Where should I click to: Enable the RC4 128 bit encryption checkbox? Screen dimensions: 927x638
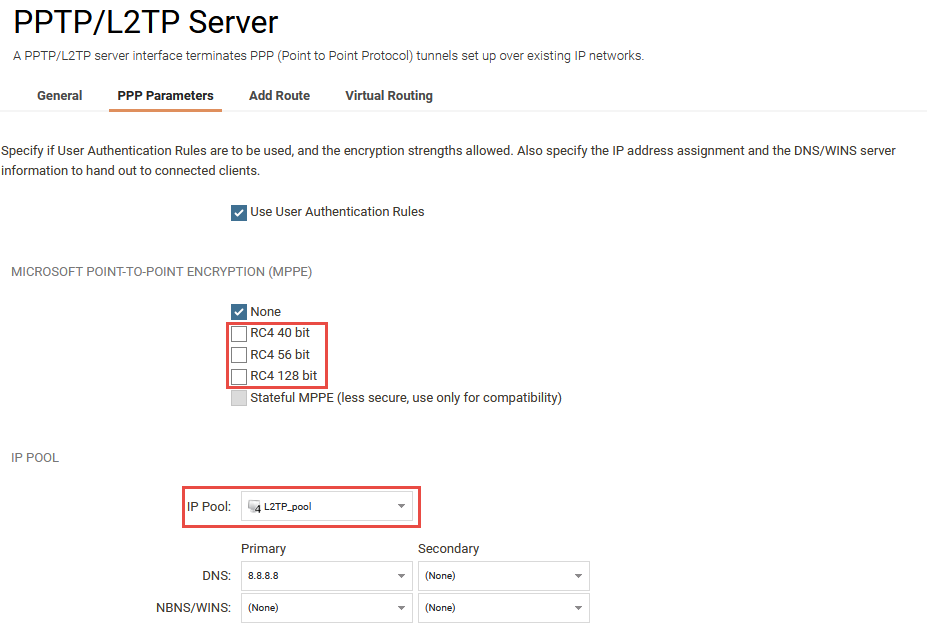[239, 376]
